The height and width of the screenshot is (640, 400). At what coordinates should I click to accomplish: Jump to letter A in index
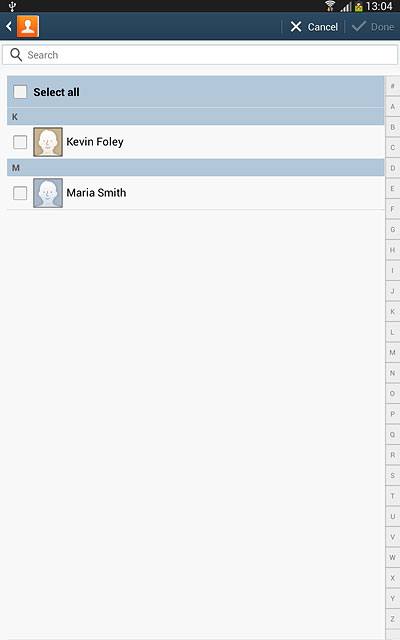(392, 107)
